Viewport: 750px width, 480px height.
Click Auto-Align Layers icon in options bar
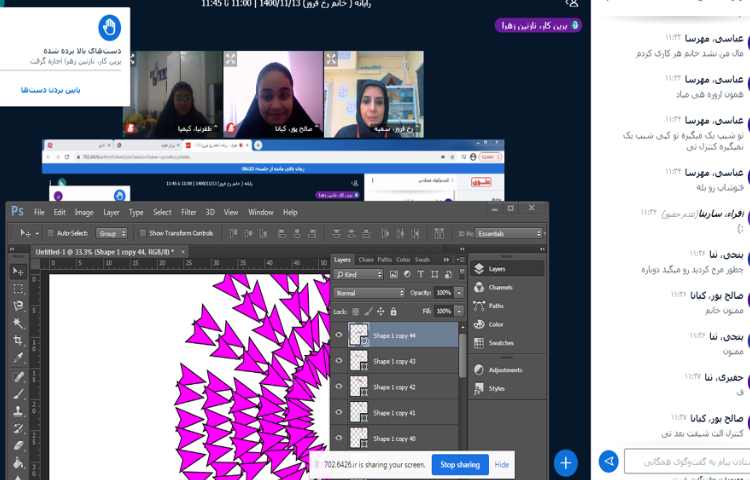pyautogui.click(x=439, y=233)
